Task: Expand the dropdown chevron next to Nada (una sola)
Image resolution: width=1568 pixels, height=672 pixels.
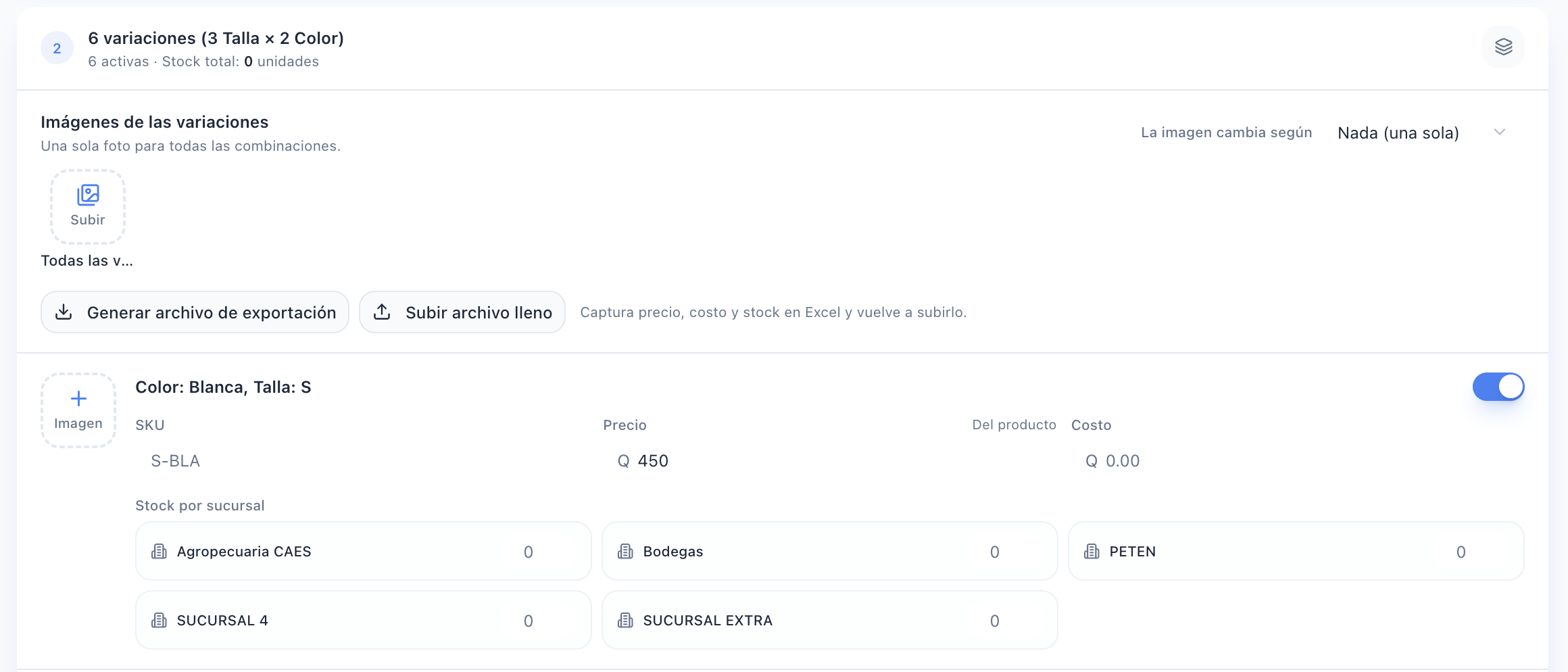Action: pos(1500,132)
